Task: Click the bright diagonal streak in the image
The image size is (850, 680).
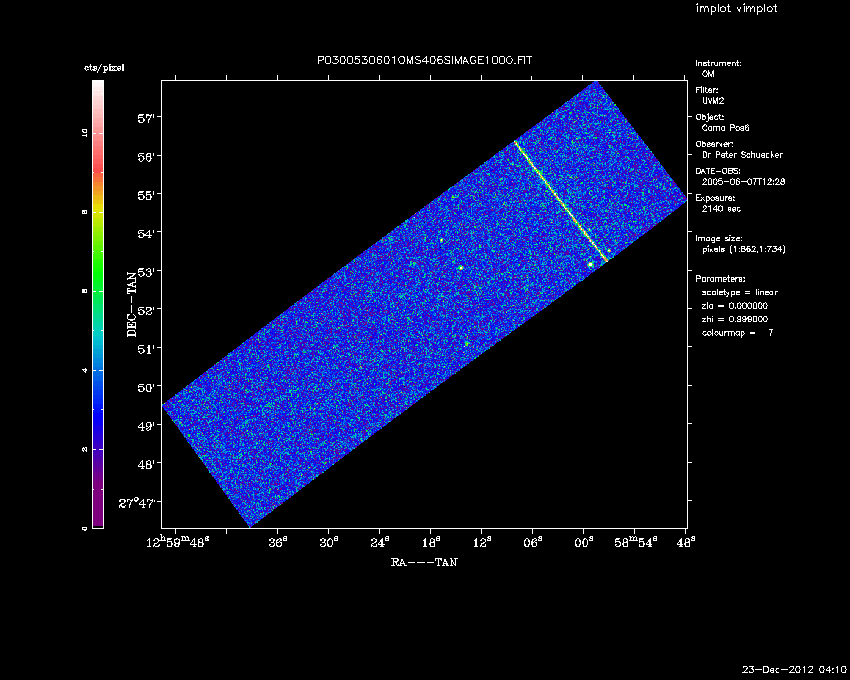Action: (561, 201)
